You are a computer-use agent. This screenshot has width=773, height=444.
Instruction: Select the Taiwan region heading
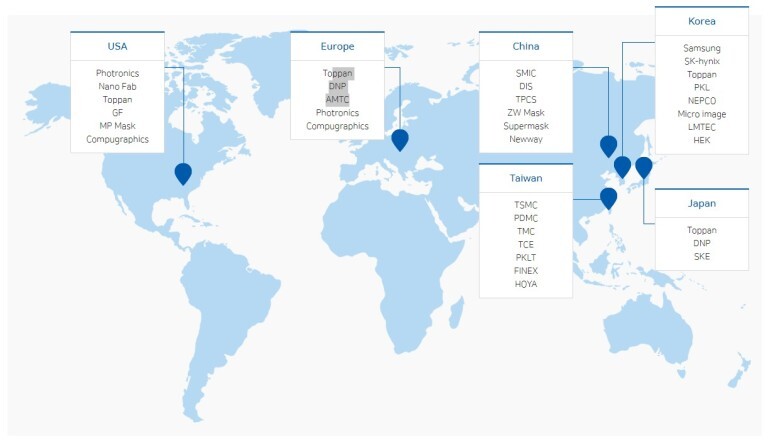pos(526,178)
